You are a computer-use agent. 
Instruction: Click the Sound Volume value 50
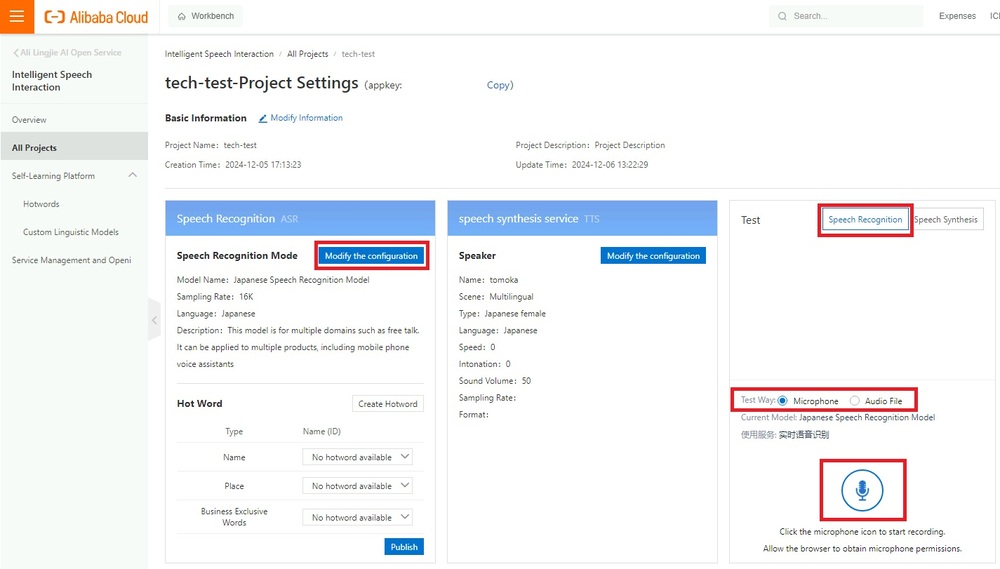coord(526,381)
